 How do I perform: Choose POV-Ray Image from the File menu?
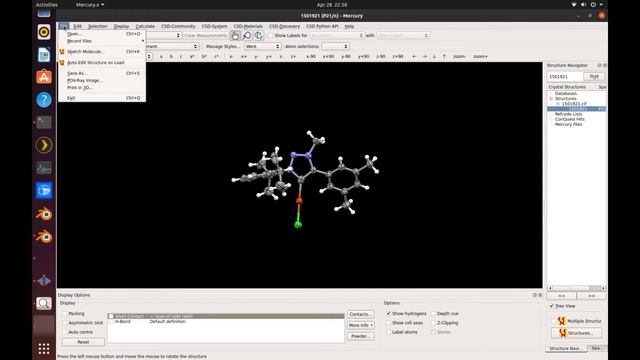tap(102, 80)
